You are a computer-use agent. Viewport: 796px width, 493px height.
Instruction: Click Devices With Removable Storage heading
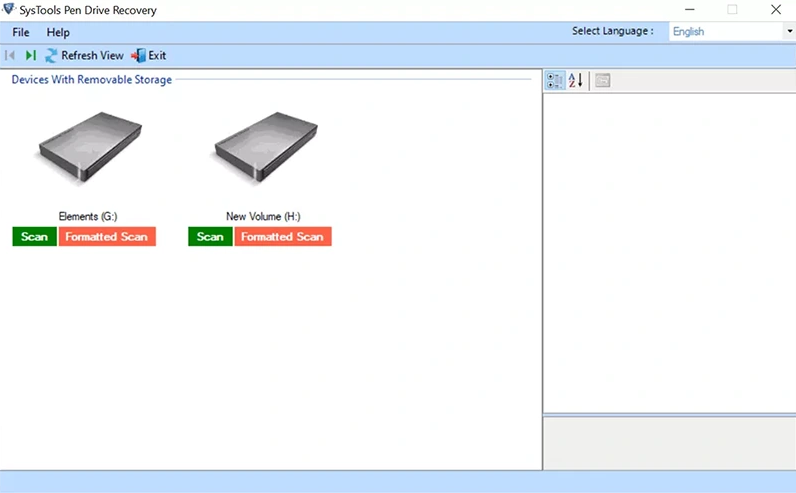click(92, 80)
